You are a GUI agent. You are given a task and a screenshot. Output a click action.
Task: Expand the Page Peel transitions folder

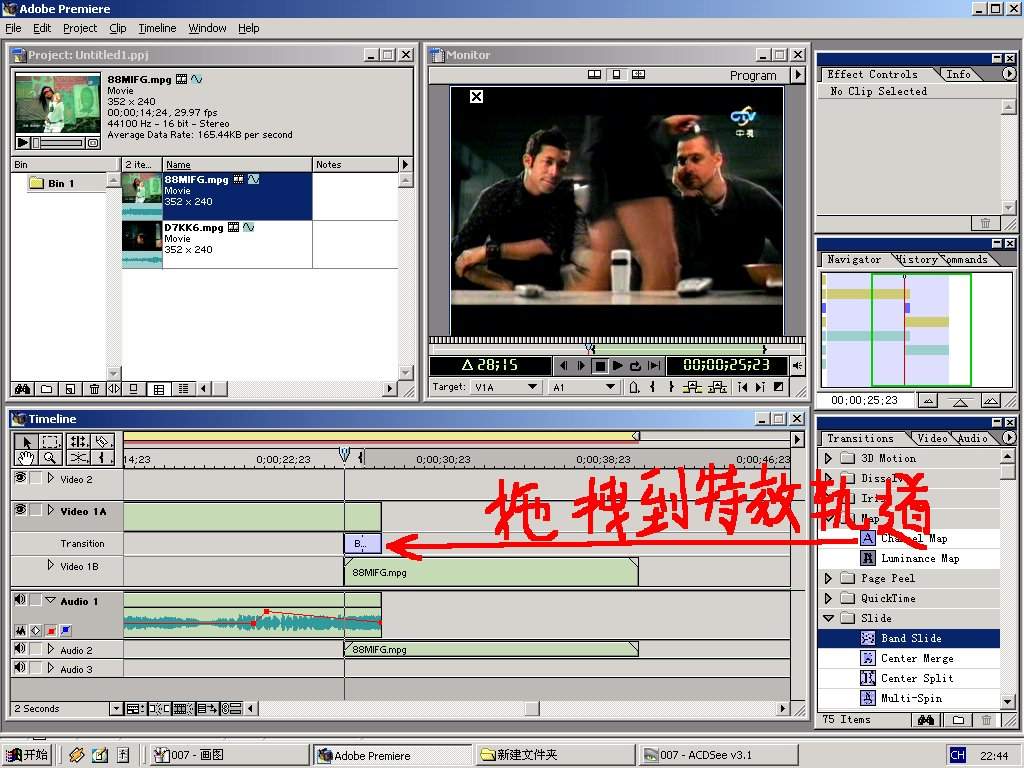(828, 578)
